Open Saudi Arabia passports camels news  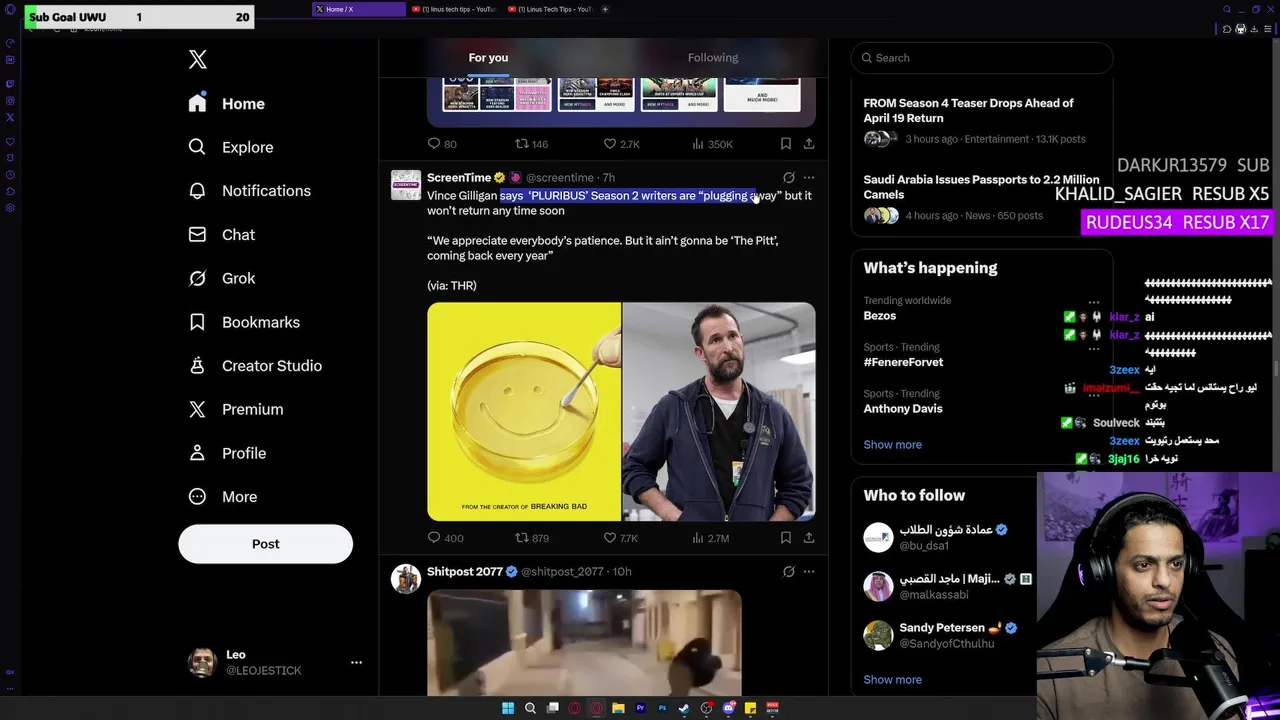click(980, 197)
